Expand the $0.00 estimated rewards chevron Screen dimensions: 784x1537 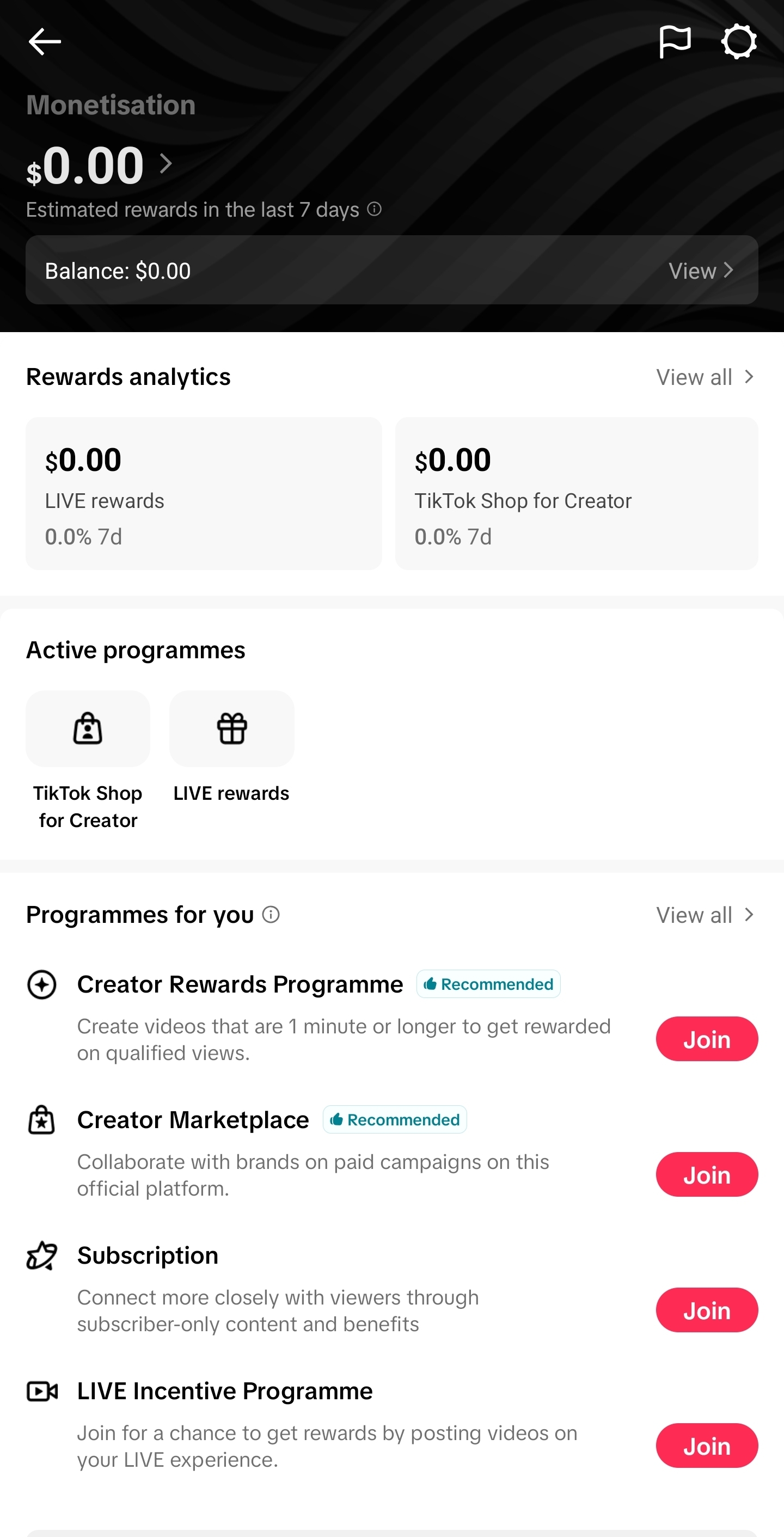click(x=166, y=163)
